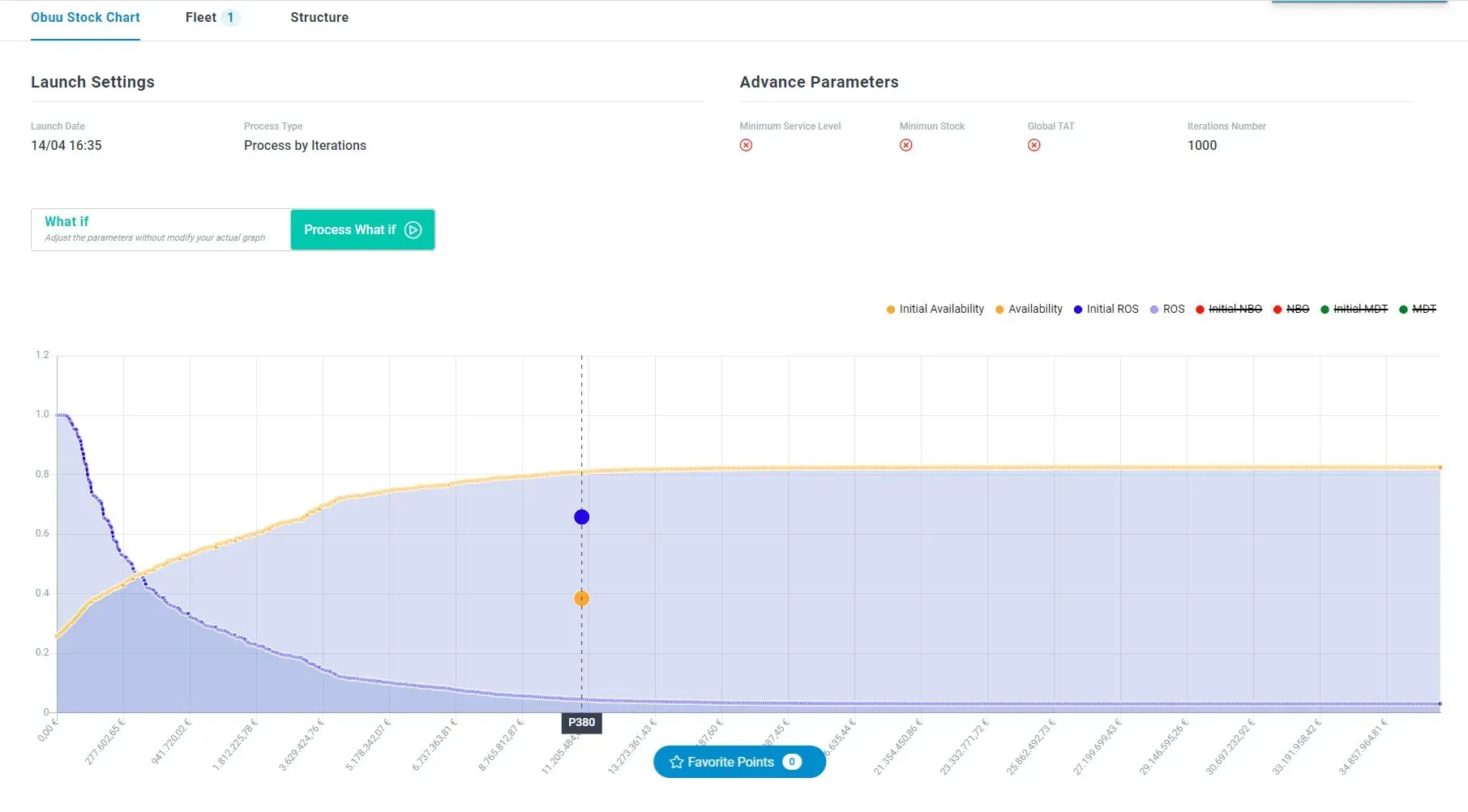Toggle the ROS legend entry
This screenshot has height=812, width=1468.
point(1167,309)
